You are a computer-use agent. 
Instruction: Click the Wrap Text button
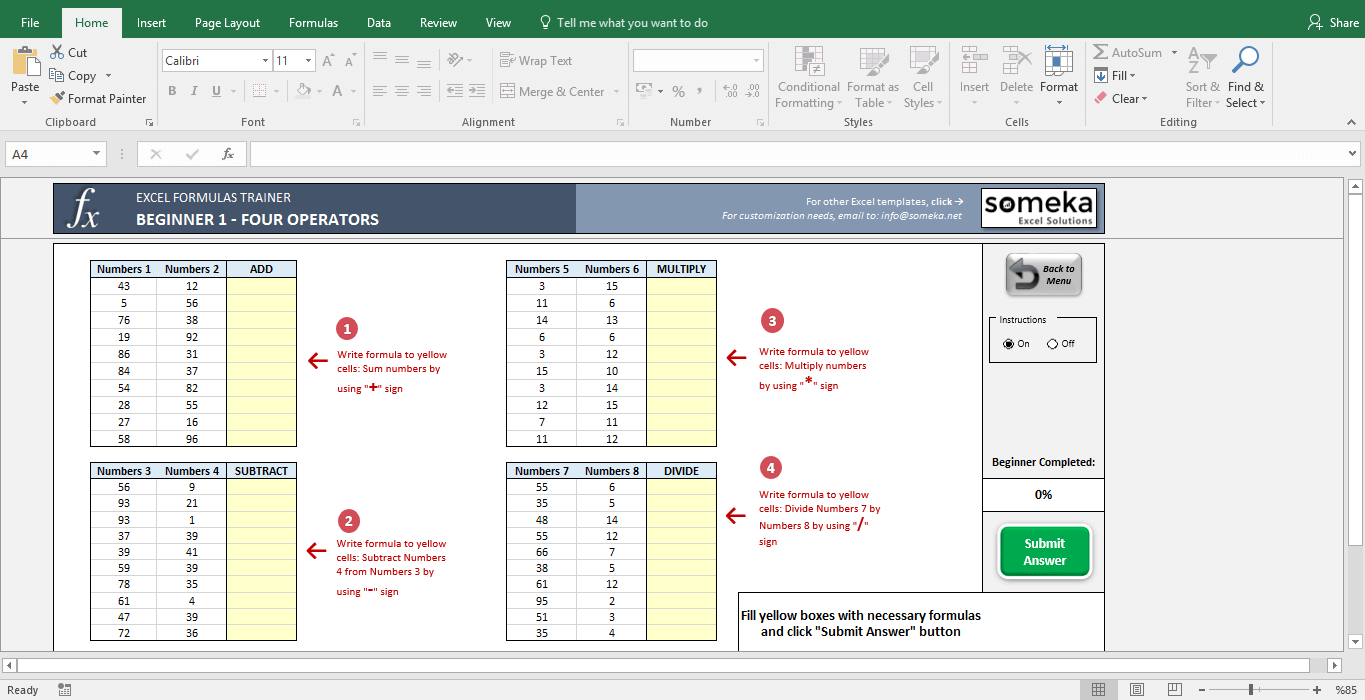tap(536, 60)
